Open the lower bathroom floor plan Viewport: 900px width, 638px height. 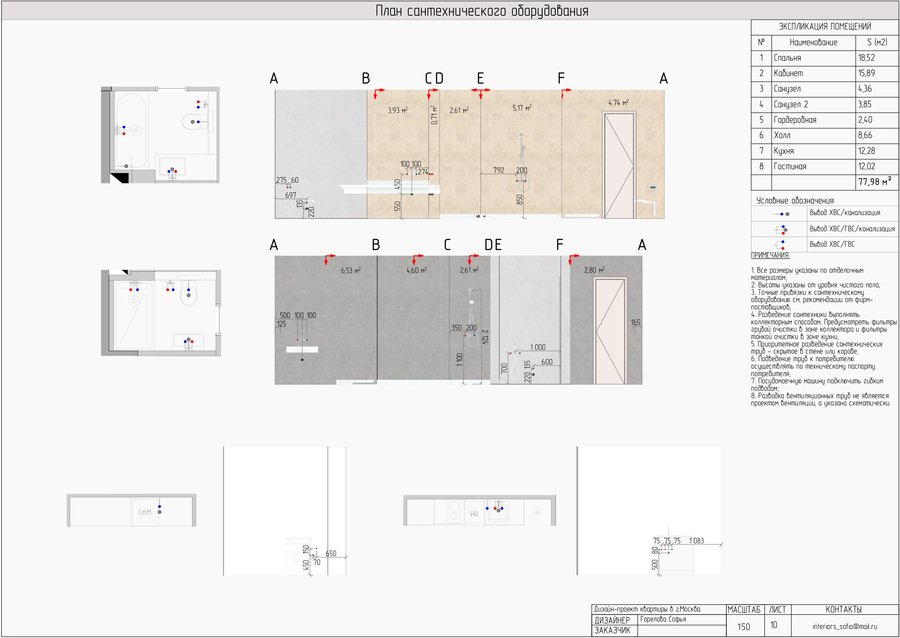tap(161, 313)
